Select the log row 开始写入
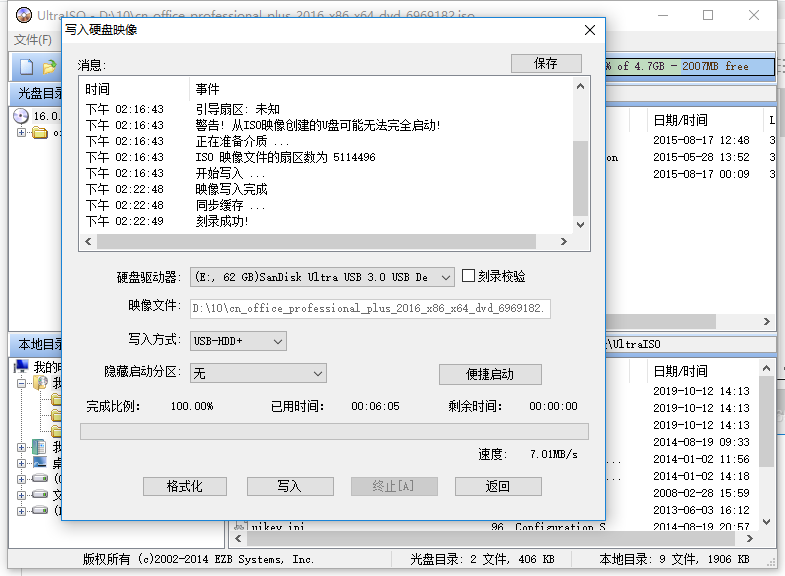The height and width of the screenshot is (576, 785). coord(325,173)
